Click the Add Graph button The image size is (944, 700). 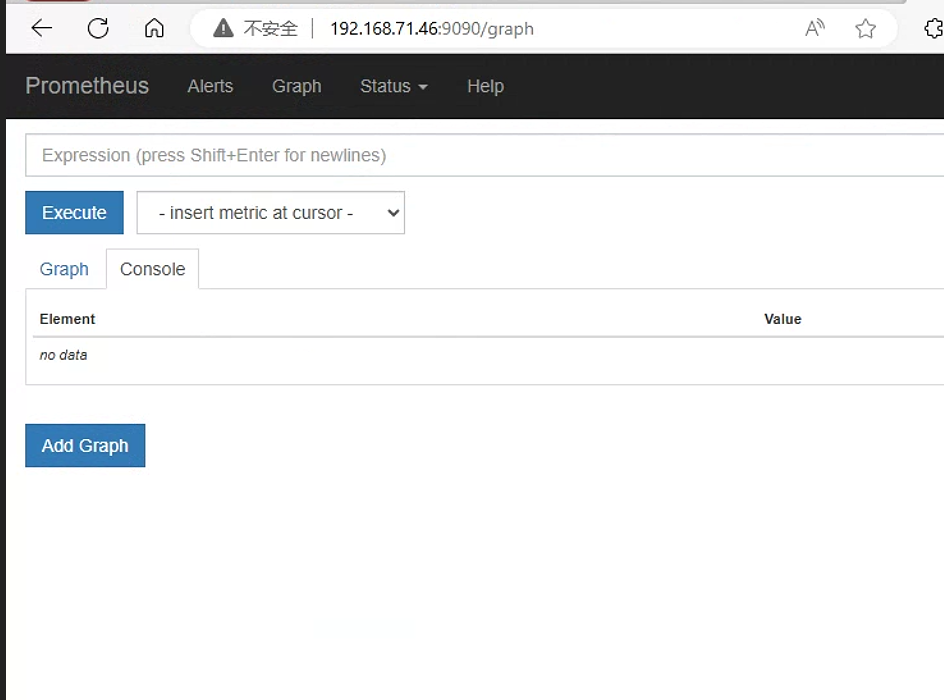[x=85, y=445]
